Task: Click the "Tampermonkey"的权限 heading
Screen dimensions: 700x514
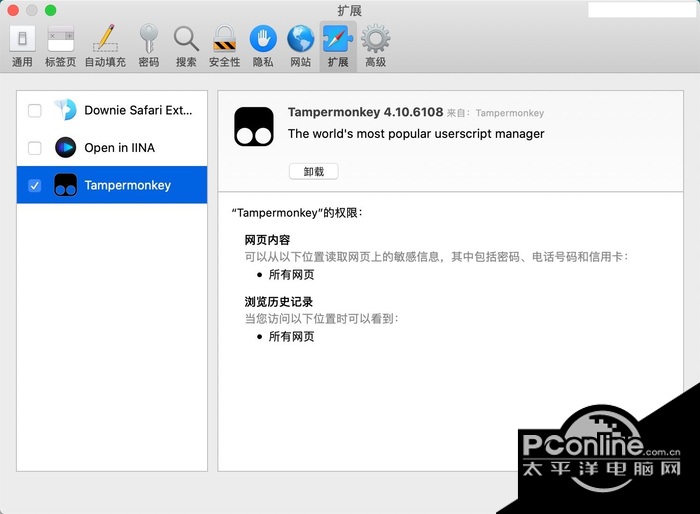Action: click(x=297, y=213)
